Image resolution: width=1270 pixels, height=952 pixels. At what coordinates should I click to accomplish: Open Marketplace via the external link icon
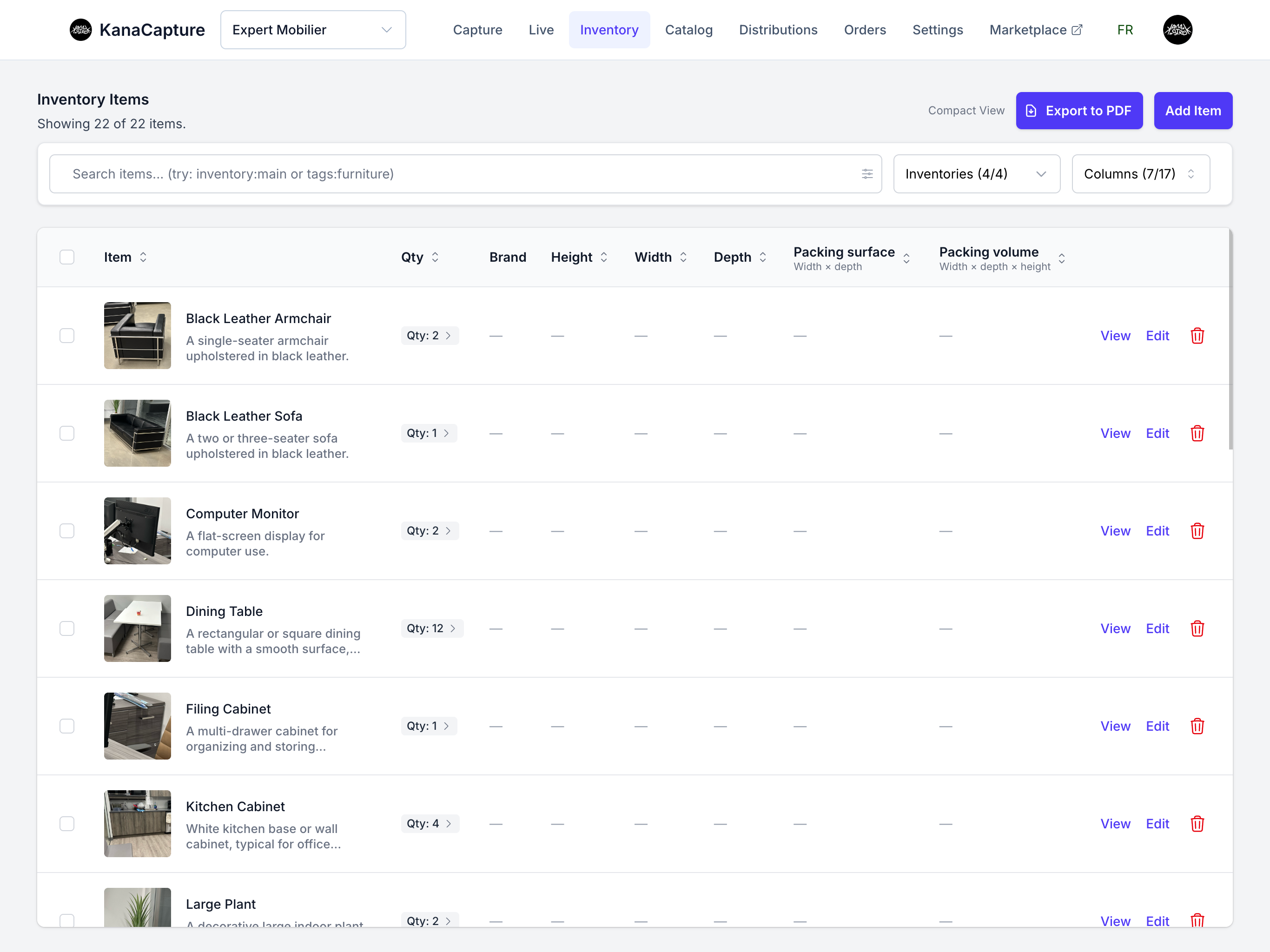(x=1078, y=29)
